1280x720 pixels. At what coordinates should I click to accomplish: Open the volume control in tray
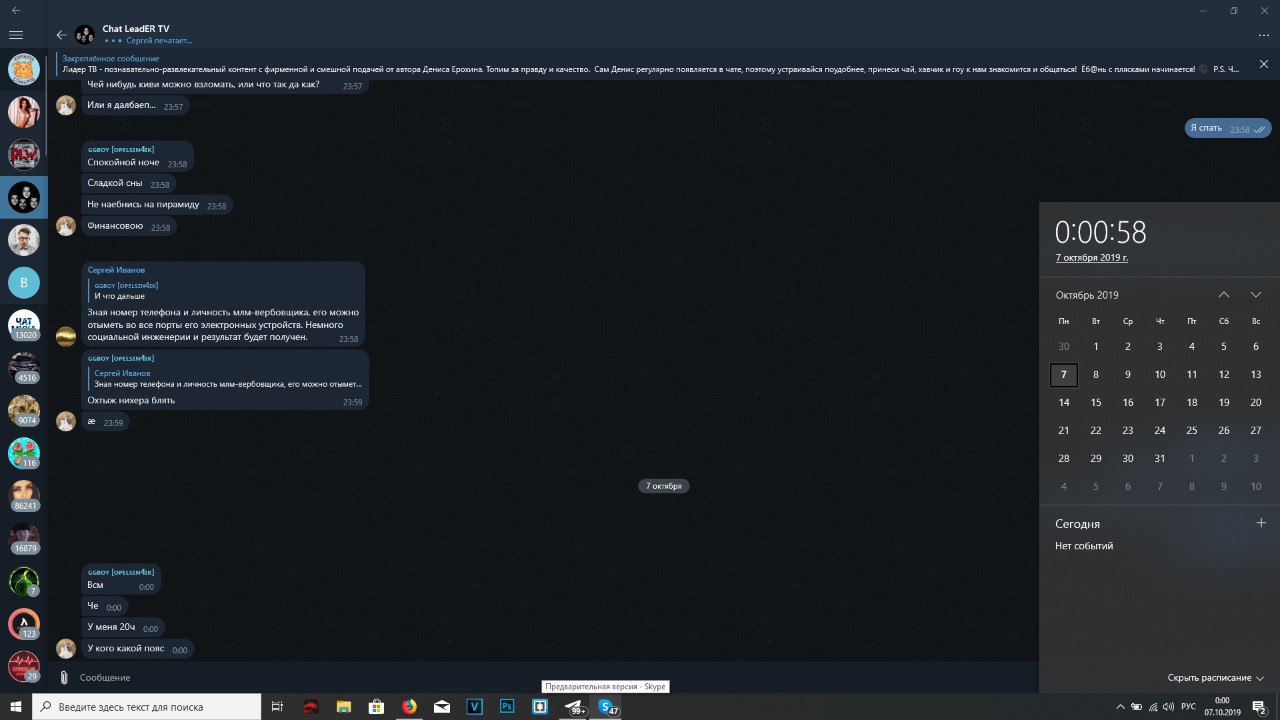click(1168, 707)
